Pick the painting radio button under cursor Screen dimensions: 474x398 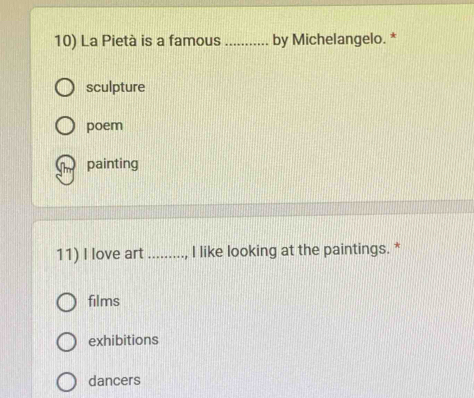click(x=65, y=164)
